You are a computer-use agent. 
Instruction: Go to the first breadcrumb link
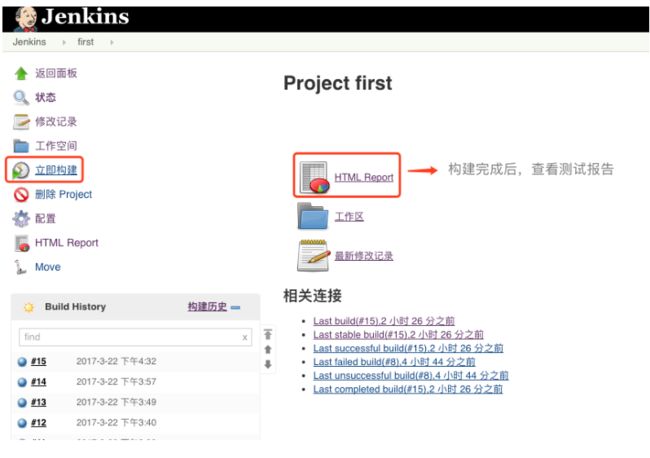point(85,42)
